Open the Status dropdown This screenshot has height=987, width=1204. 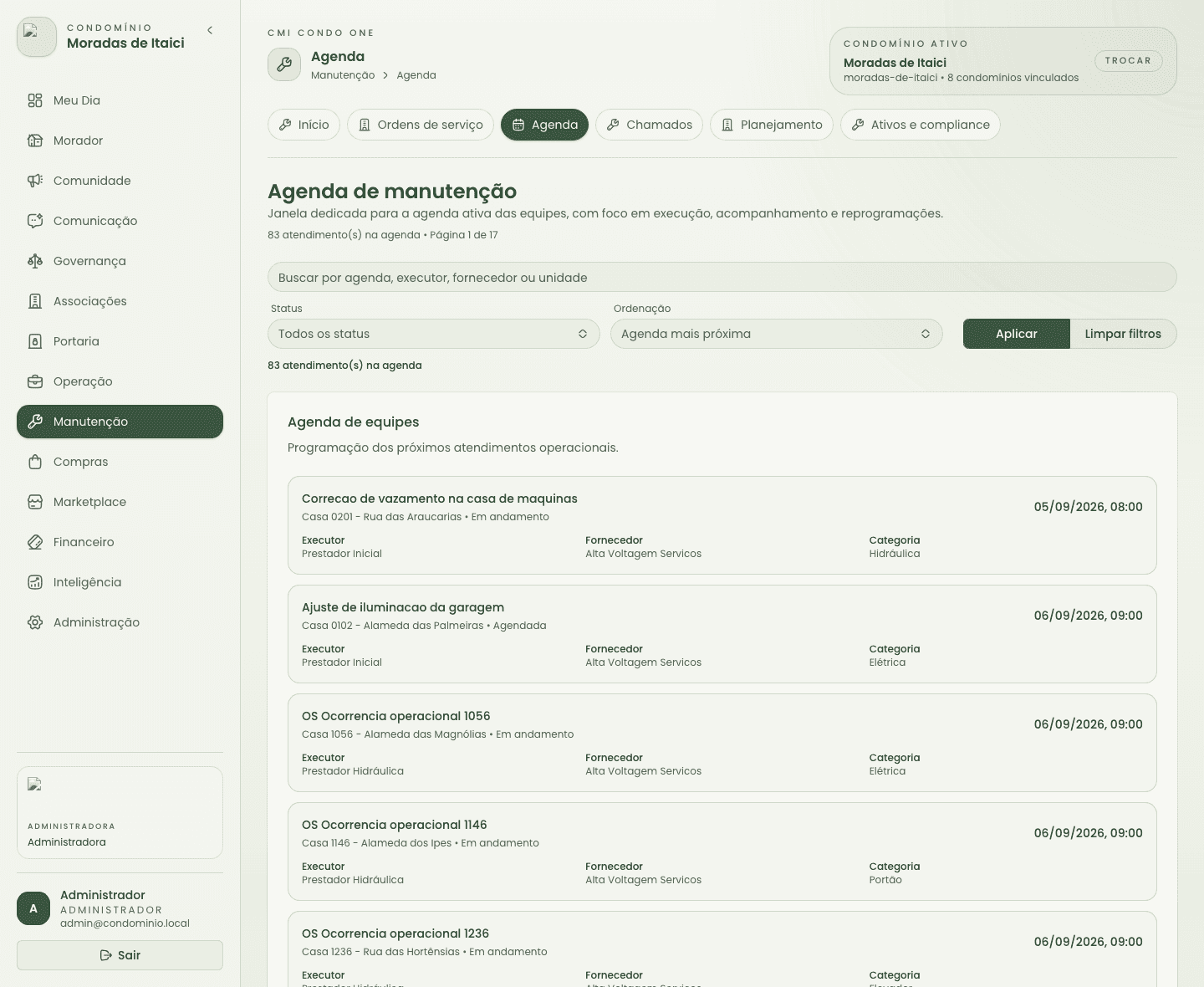(x=434, y=334)
